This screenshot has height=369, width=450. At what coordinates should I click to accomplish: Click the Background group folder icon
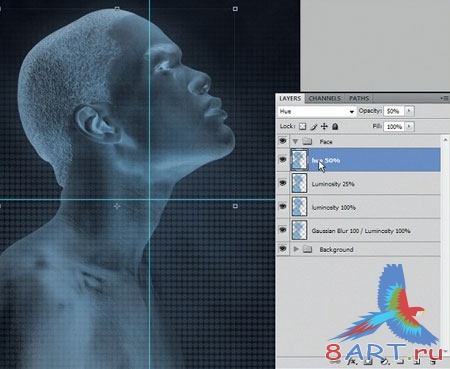tap(307, 249)
